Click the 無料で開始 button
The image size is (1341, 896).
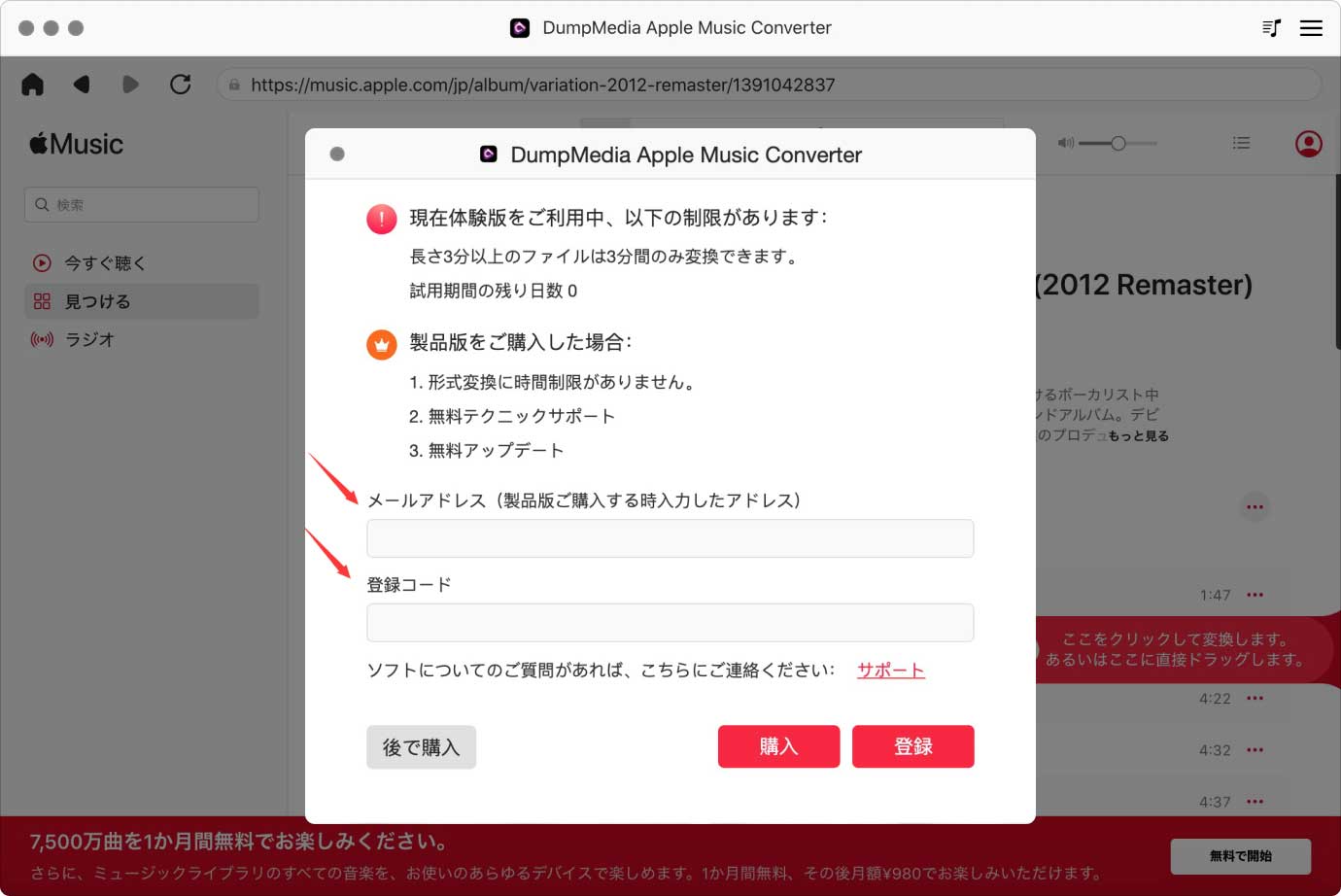pos(1241,856)
